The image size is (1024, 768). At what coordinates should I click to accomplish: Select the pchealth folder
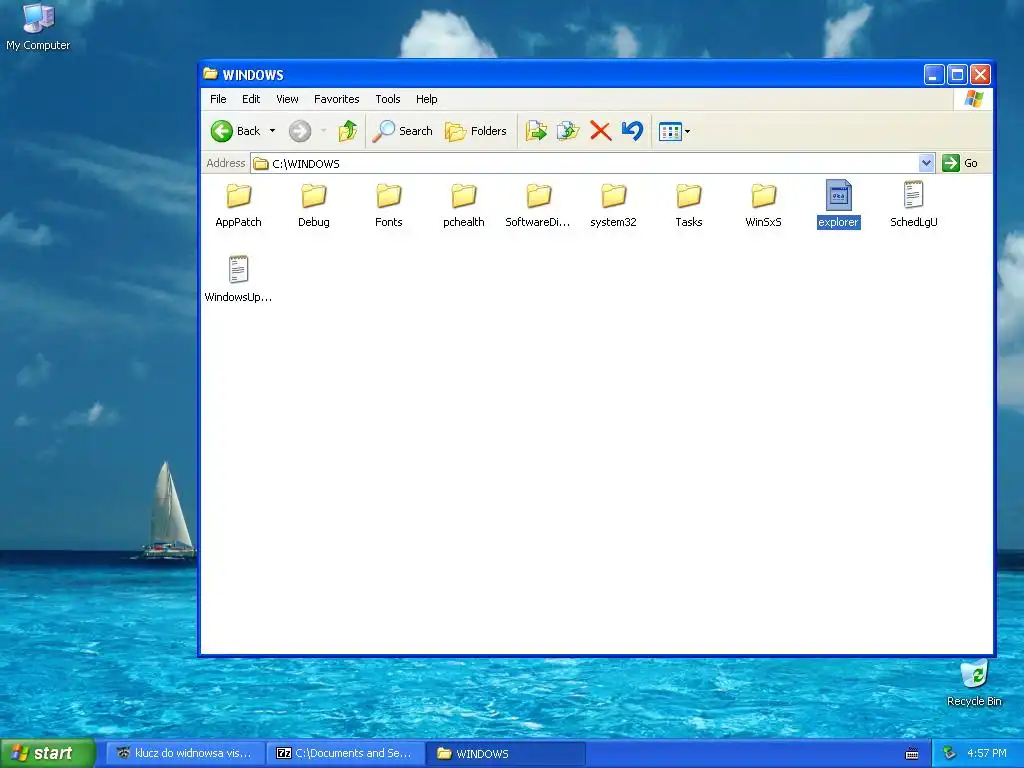(464, 205)
